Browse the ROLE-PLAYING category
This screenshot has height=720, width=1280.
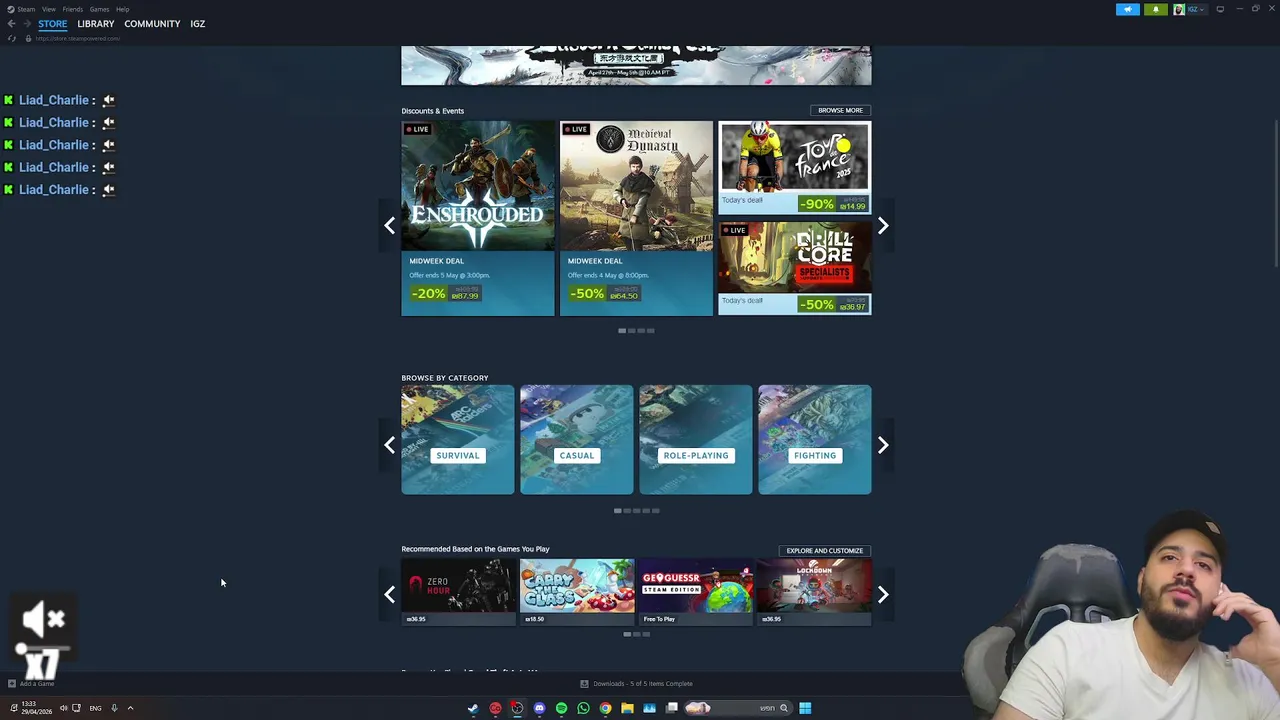tap(696, 440)
